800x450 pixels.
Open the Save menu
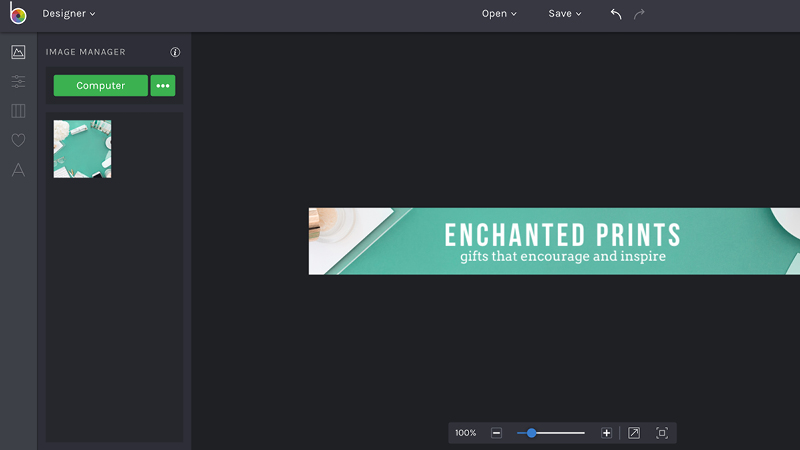[565, 14]
